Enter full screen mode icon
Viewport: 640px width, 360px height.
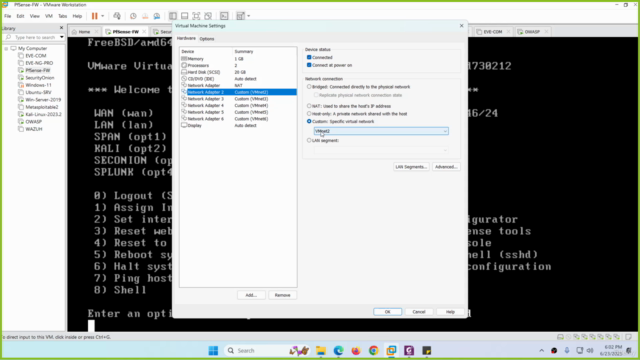pos(196,16)
